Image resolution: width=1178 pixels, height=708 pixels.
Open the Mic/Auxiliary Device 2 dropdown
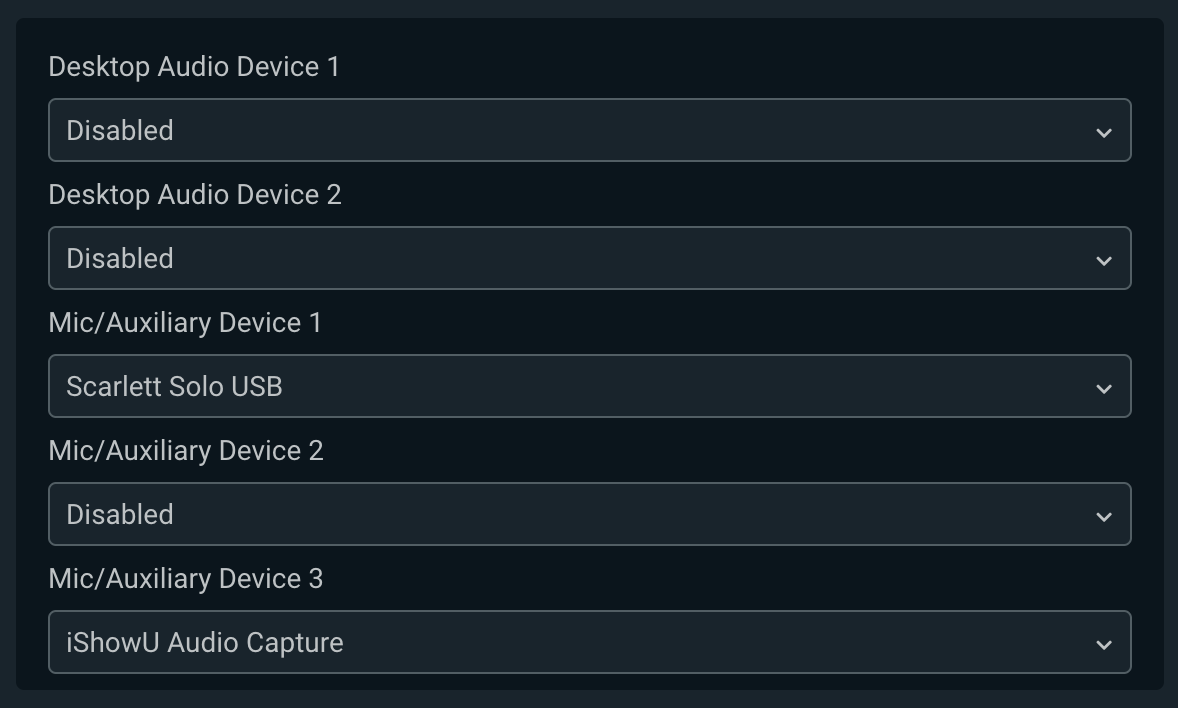[590, 514]
